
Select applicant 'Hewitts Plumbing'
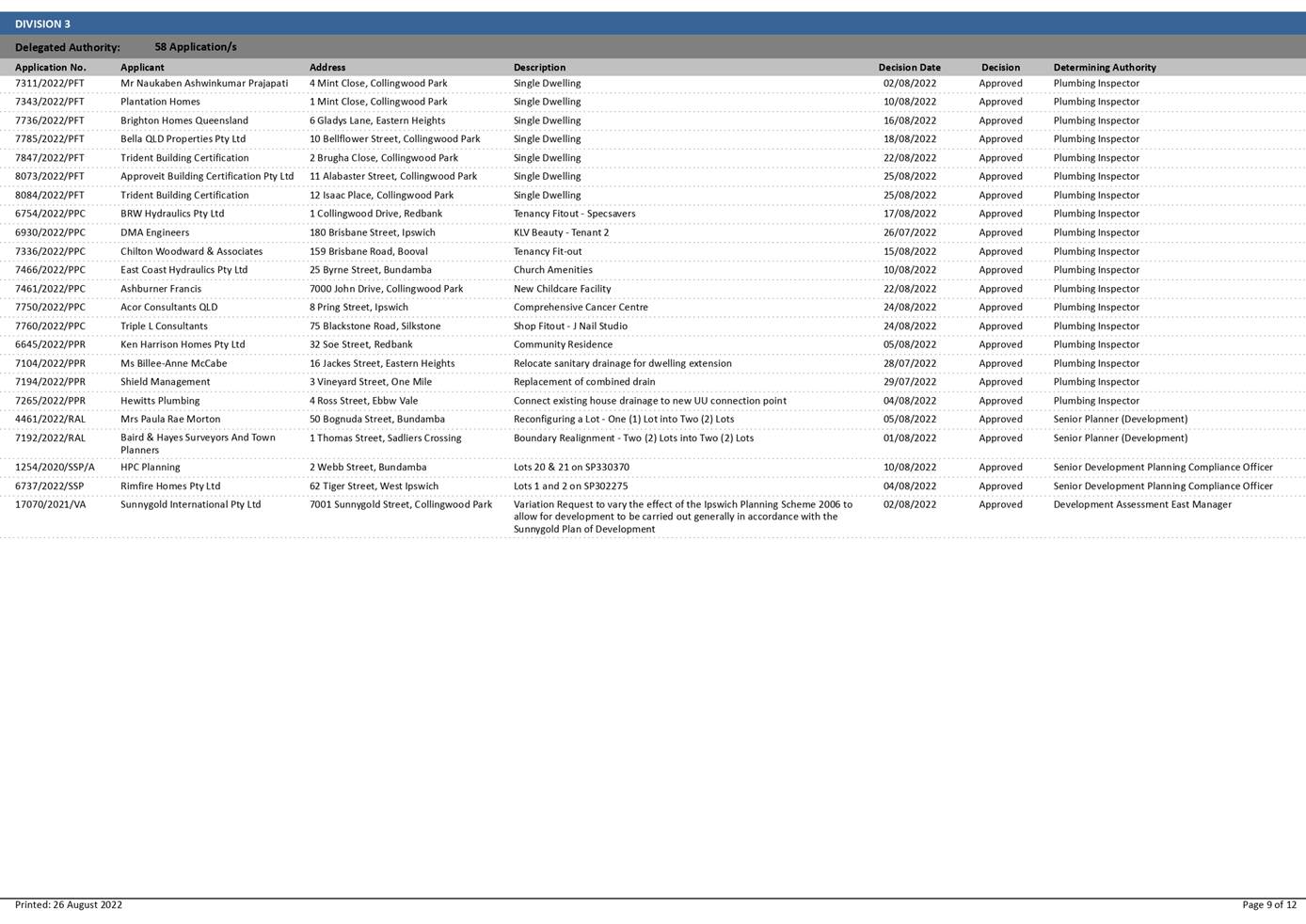point(160,401)
